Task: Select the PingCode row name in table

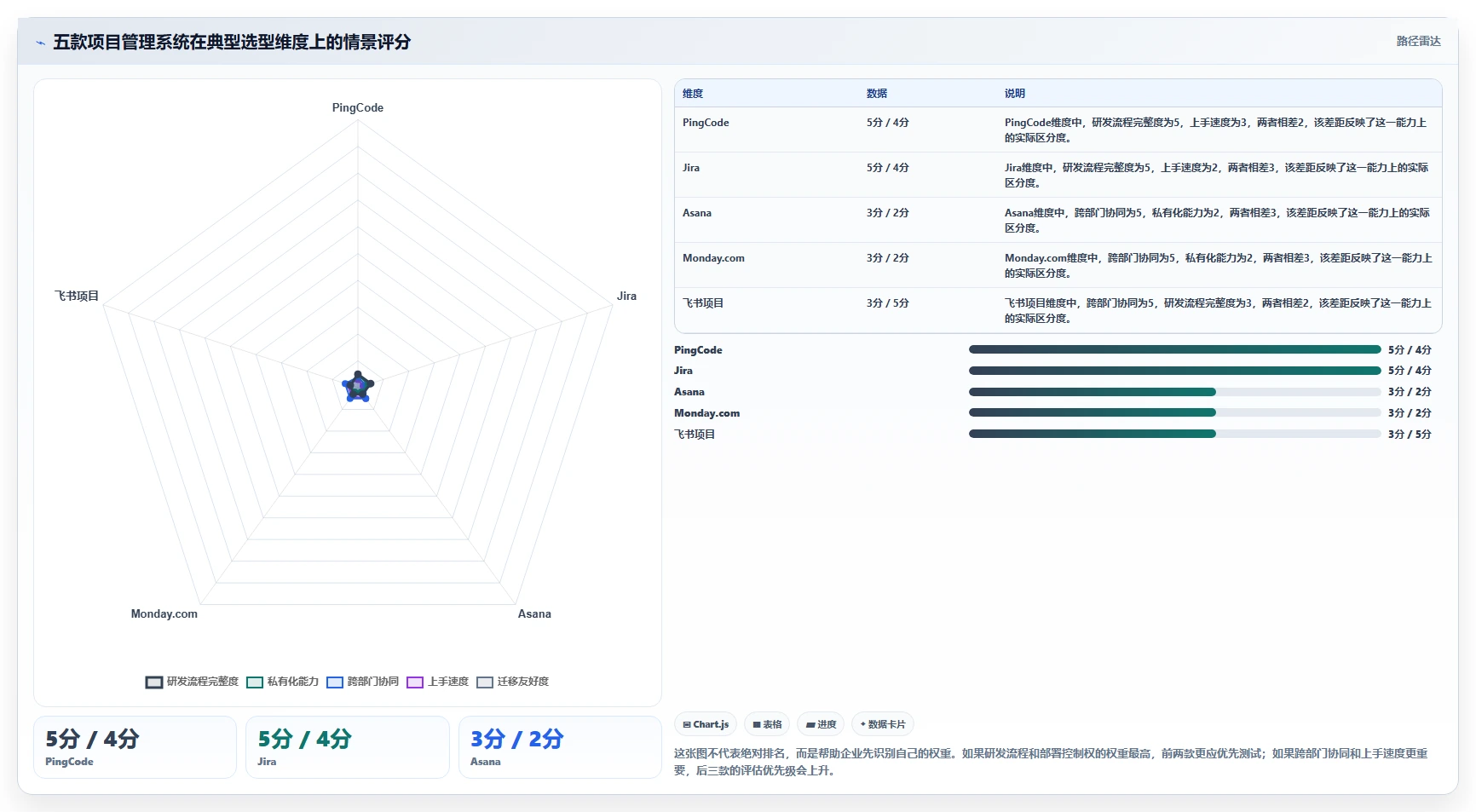Action: pos(706,123)
